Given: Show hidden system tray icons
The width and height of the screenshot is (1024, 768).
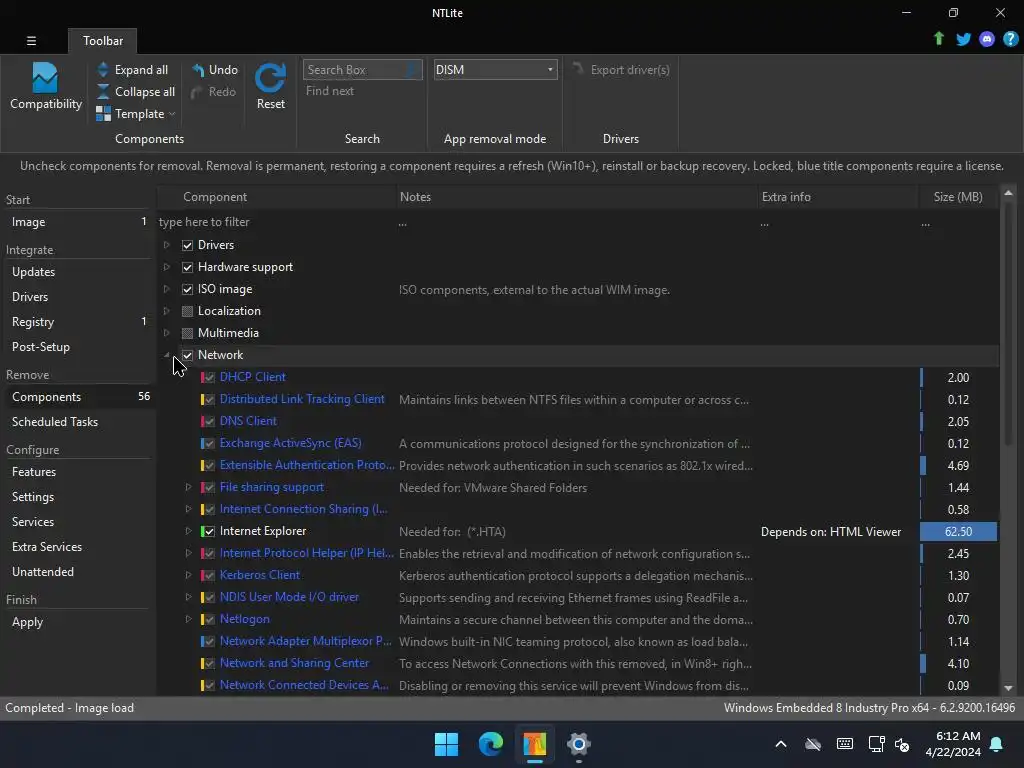Looking at the screenshot, I should click(780, 744).
